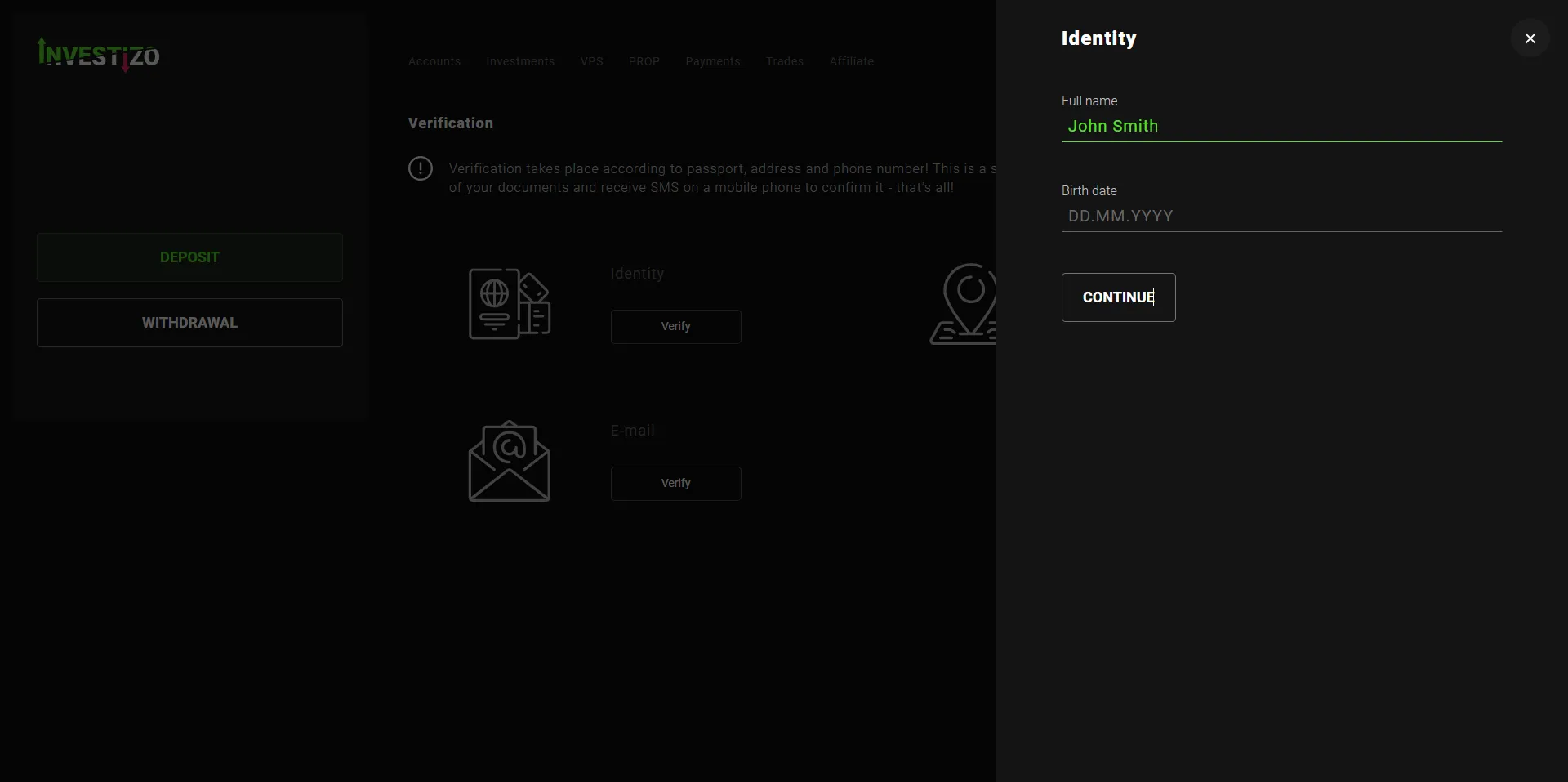This screenshot has width=1568, height=782.
Task: Click the Identity panel title
Action: click(x=1099, y=38)
